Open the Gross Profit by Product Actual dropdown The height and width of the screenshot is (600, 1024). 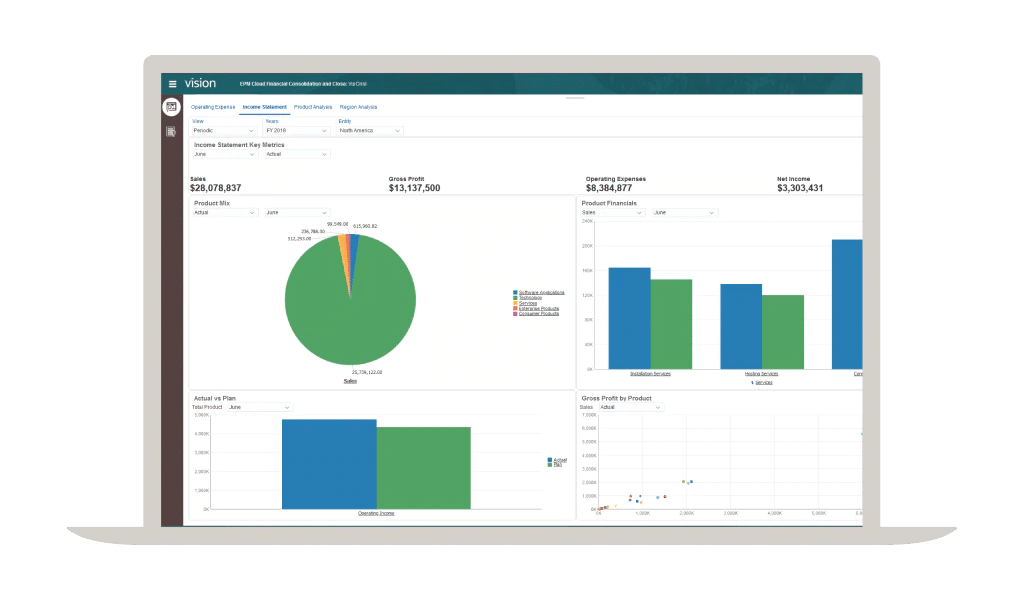[x=626, y=408]
